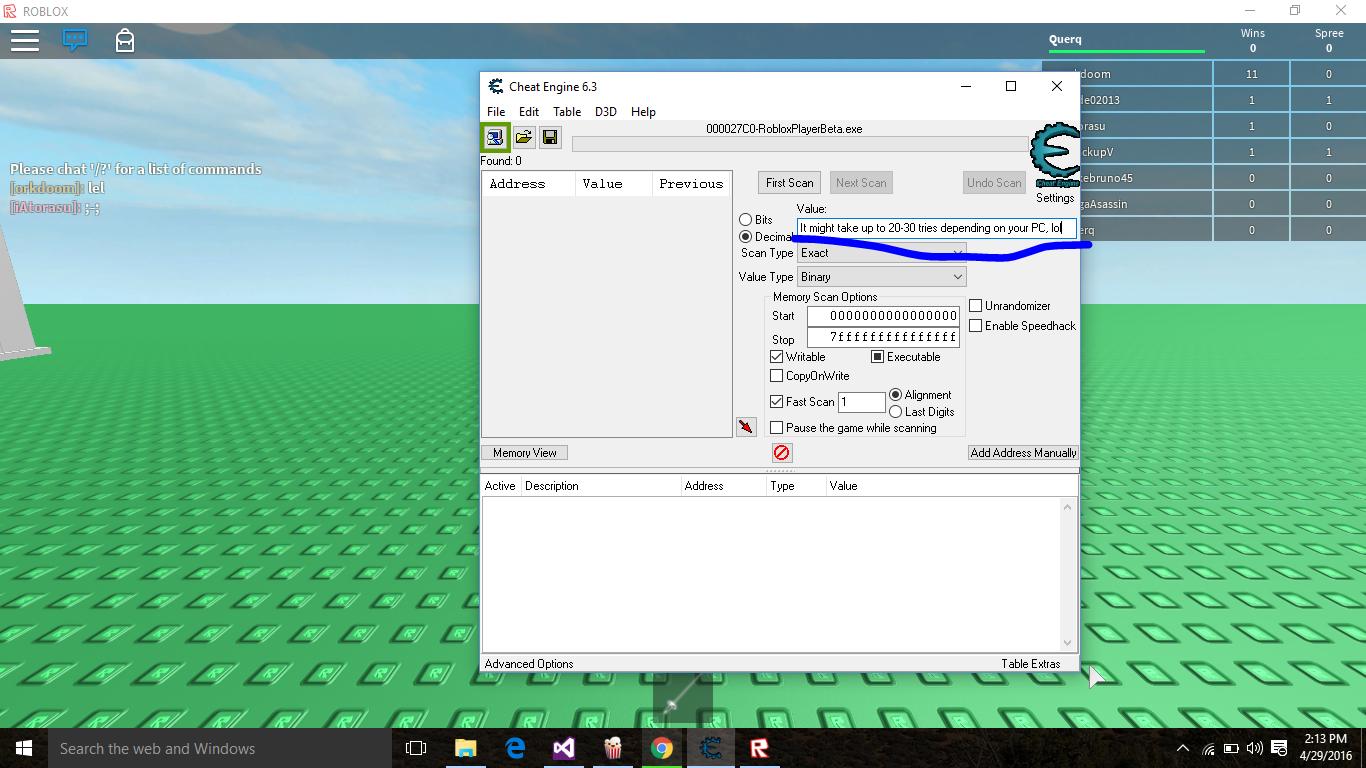Switch to Cheat Engine taskbar icon

(x=710, y=748)
